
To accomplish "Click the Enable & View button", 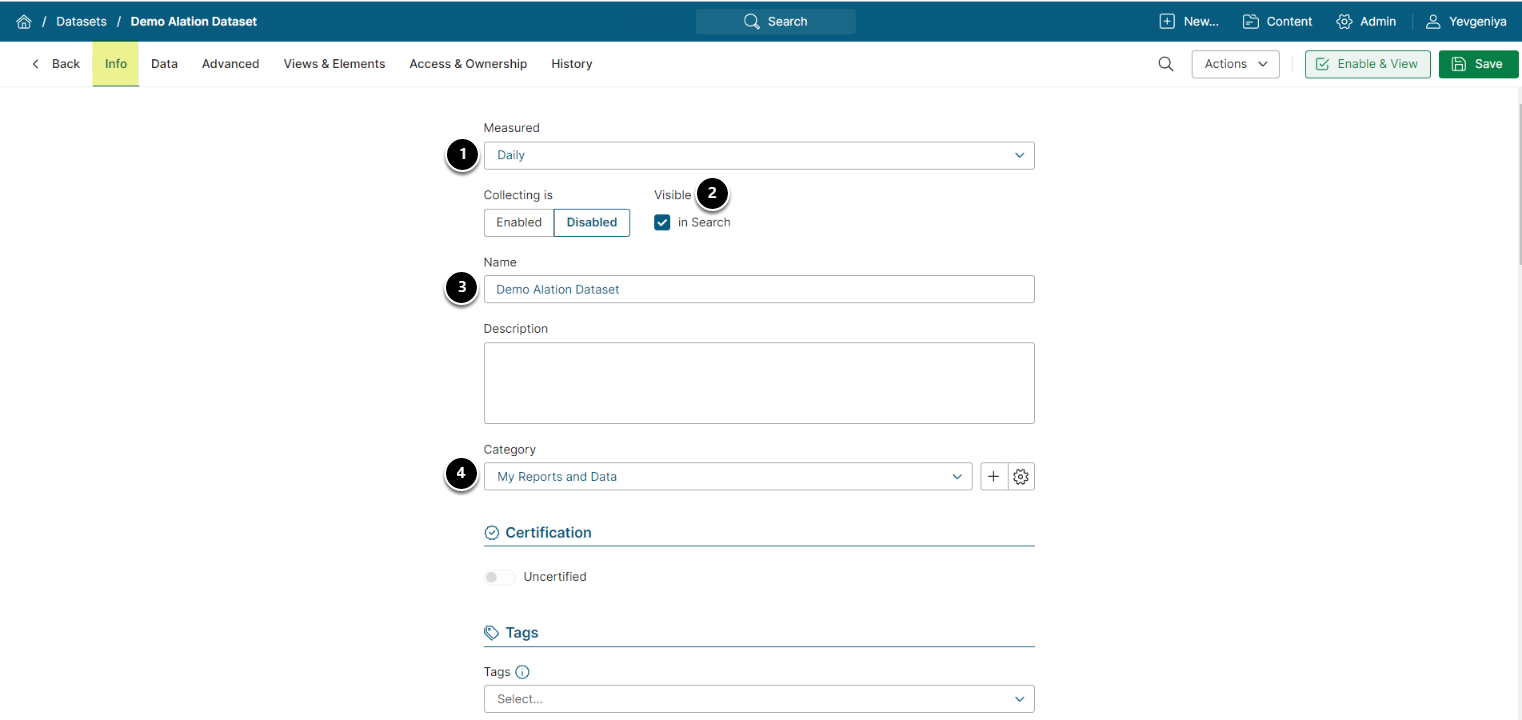I will pyautogui.click(x=1367, y=64).
